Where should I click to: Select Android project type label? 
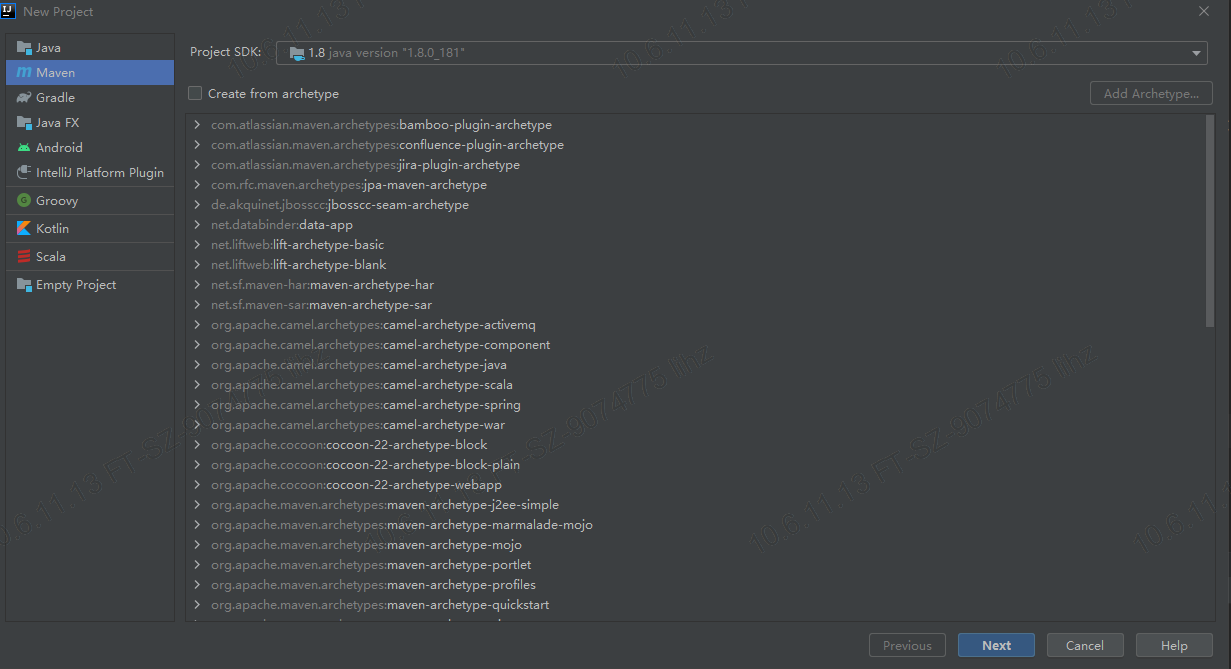point(59,147)
